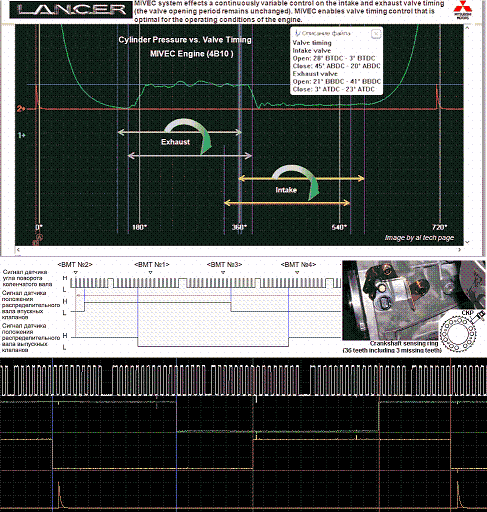Screen dimensions: 487x512
Task: Click the 'Cylinder Pressure vs. Valve Timing' heading
Action: click(x=185, y=40)
